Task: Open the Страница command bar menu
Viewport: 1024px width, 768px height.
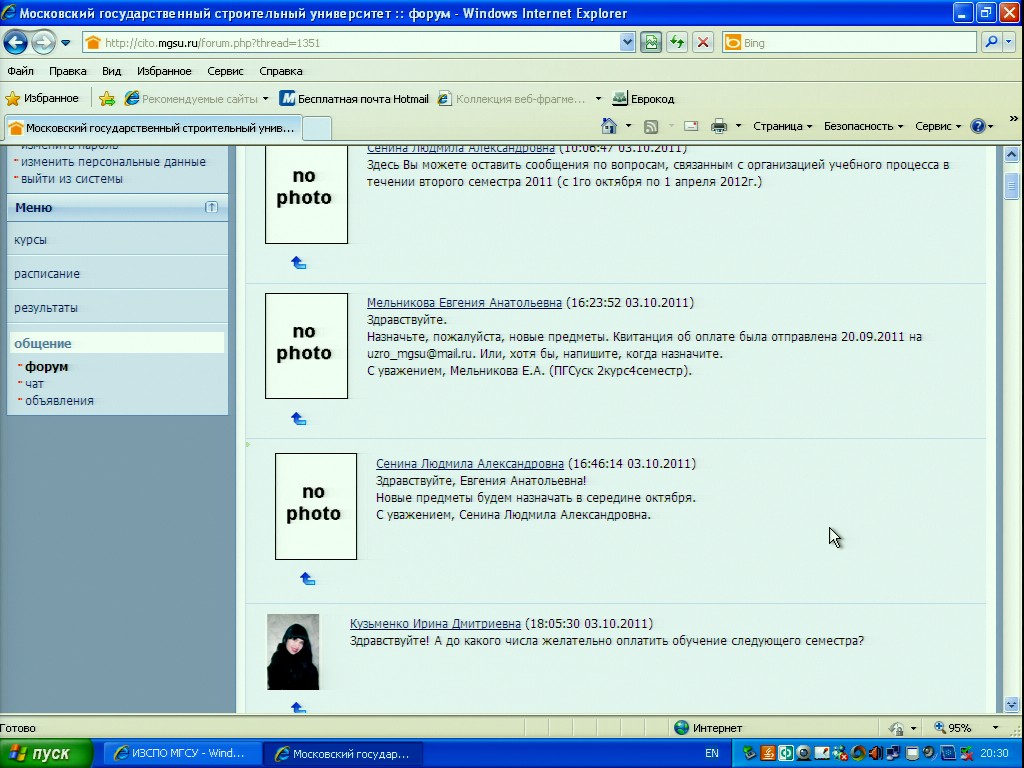Action: coord(782,126)
